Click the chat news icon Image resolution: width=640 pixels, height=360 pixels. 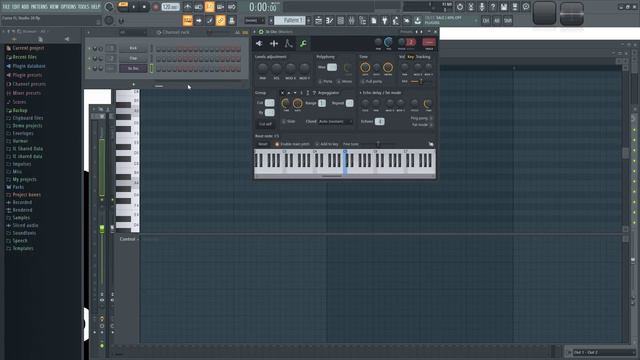(526, 7)
